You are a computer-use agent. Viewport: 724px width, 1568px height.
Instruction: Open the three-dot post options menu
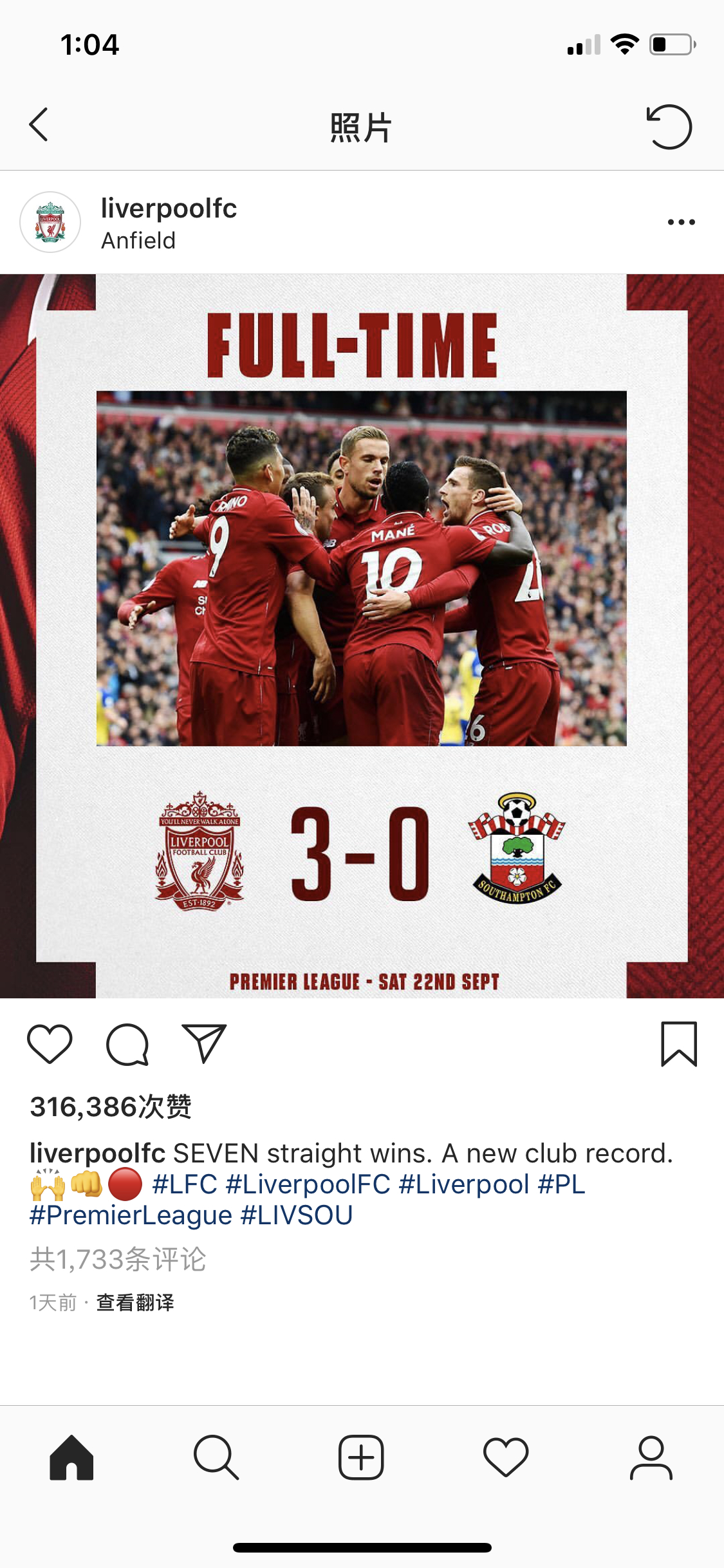click(681, 222)
